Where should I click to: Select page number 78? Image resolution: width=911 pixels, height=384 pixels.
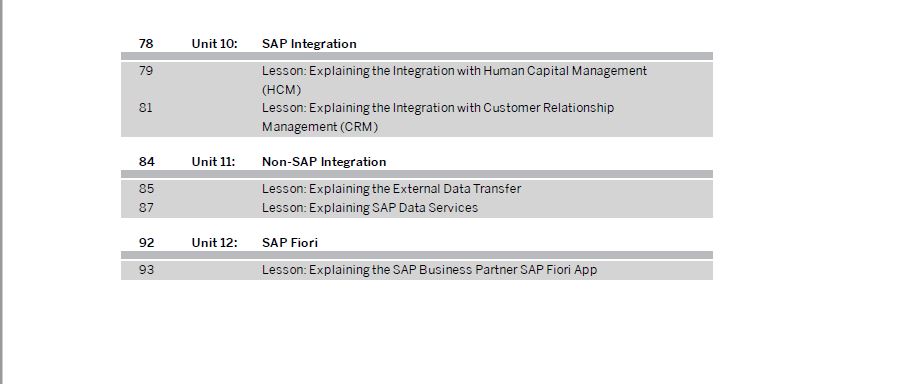click(146, 44)
